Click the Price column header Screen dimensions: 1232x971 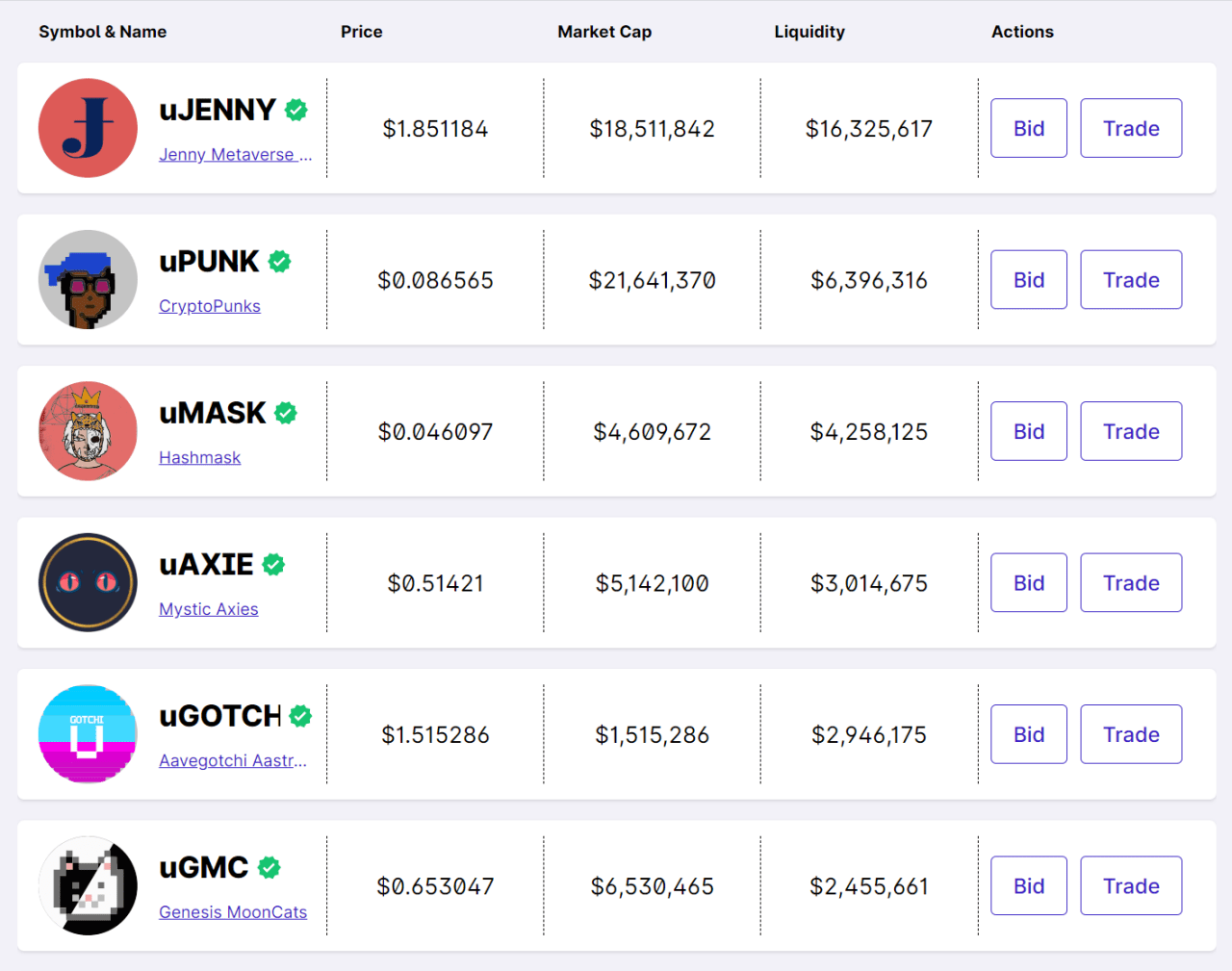click(362, 32)
